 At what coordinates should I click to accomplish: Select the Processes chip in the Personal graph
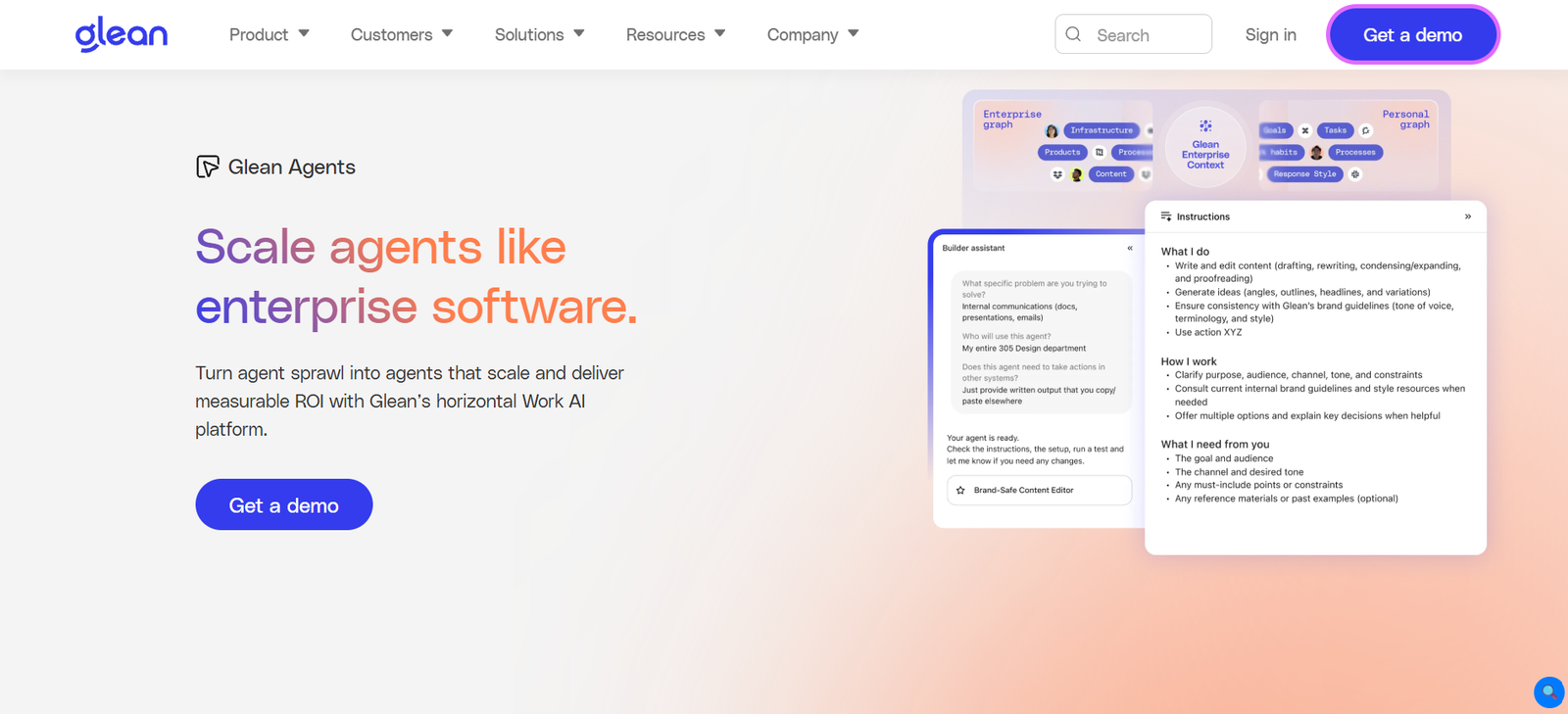point(1355,152)
